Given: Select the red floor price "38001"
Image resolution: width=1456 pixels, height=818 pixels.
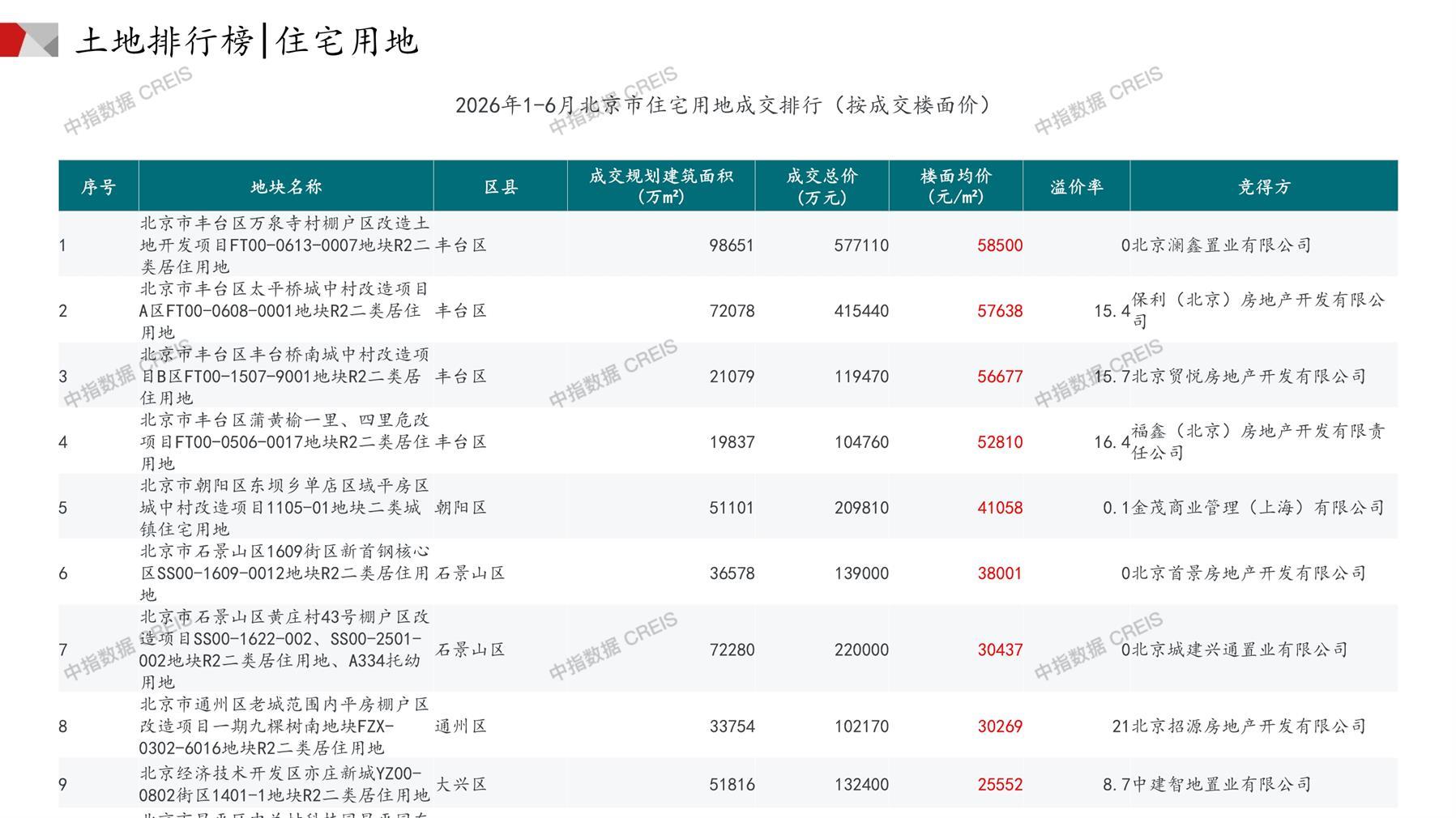Looking at the screenshot, I should (x=1000, y=573).
